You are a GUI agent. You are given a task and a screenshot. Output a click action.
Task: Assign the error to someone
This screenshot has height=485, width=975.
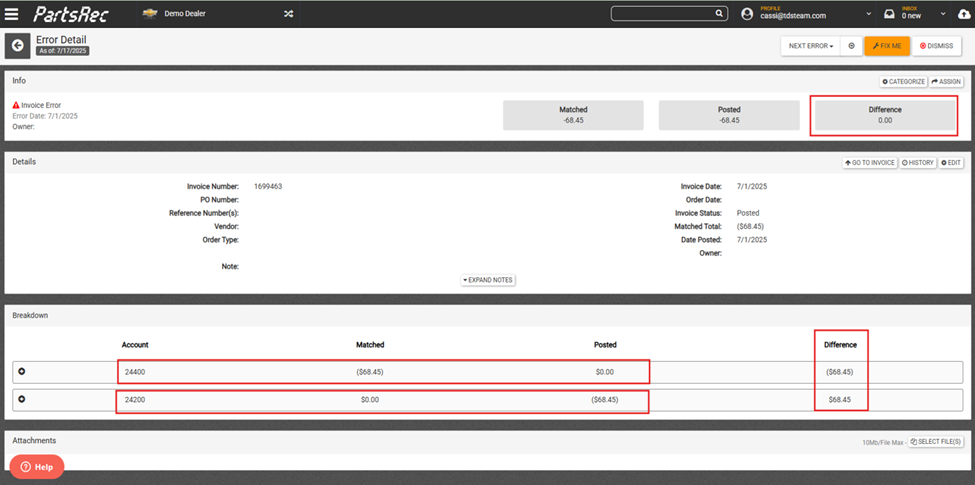946,81
